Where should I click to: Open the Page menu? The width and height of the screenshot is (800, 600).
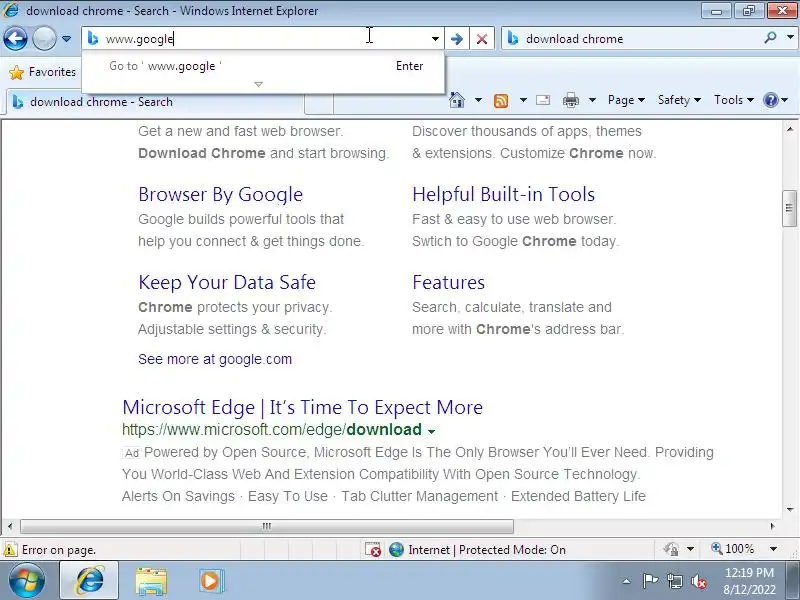[x=626, y=100]
